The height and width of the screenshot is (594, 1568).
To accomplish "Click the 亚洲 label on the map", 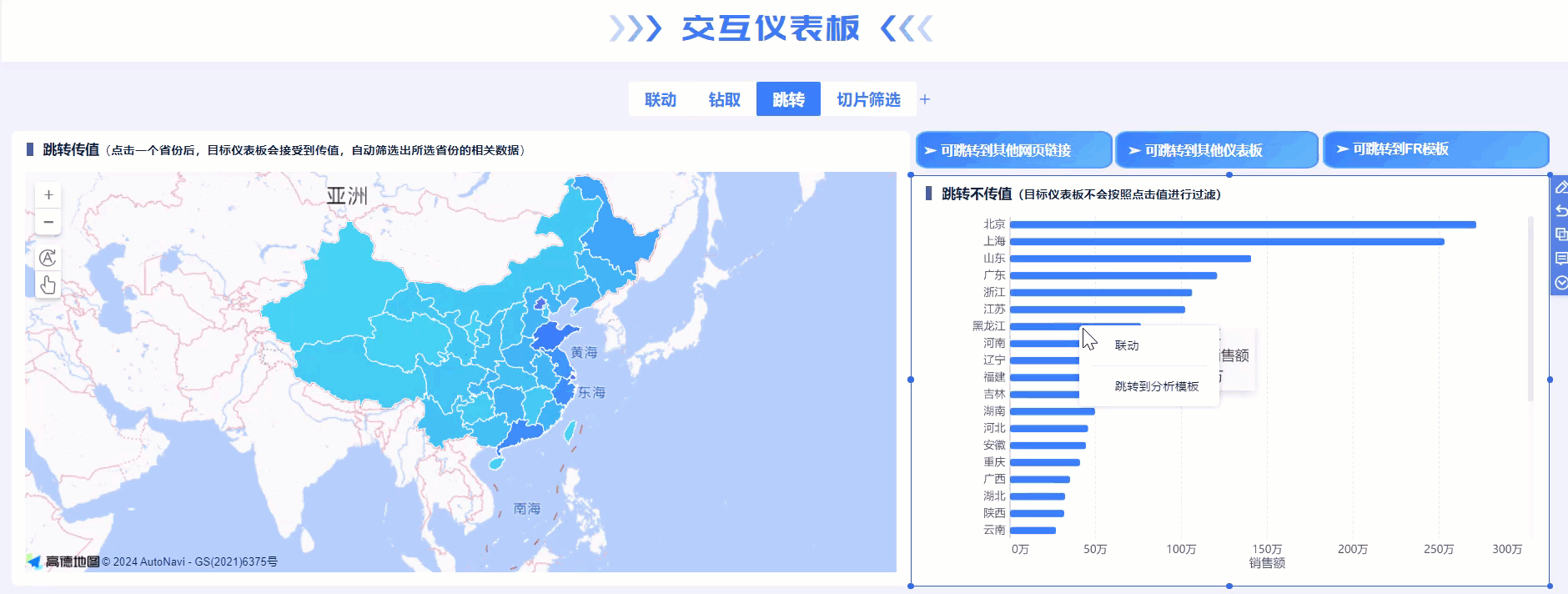I will (347, 196).
